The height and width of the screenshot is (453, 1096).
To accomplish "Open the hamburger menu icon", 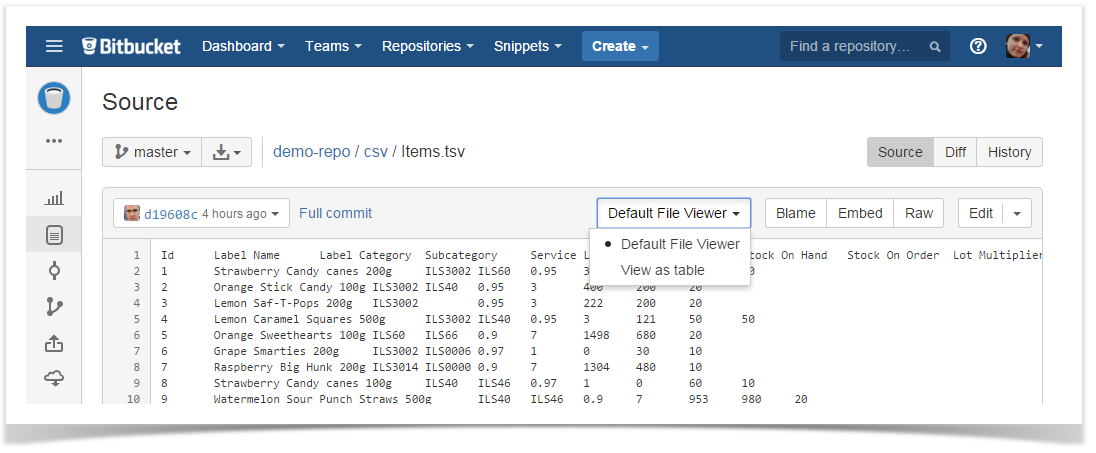I will 54,46.
